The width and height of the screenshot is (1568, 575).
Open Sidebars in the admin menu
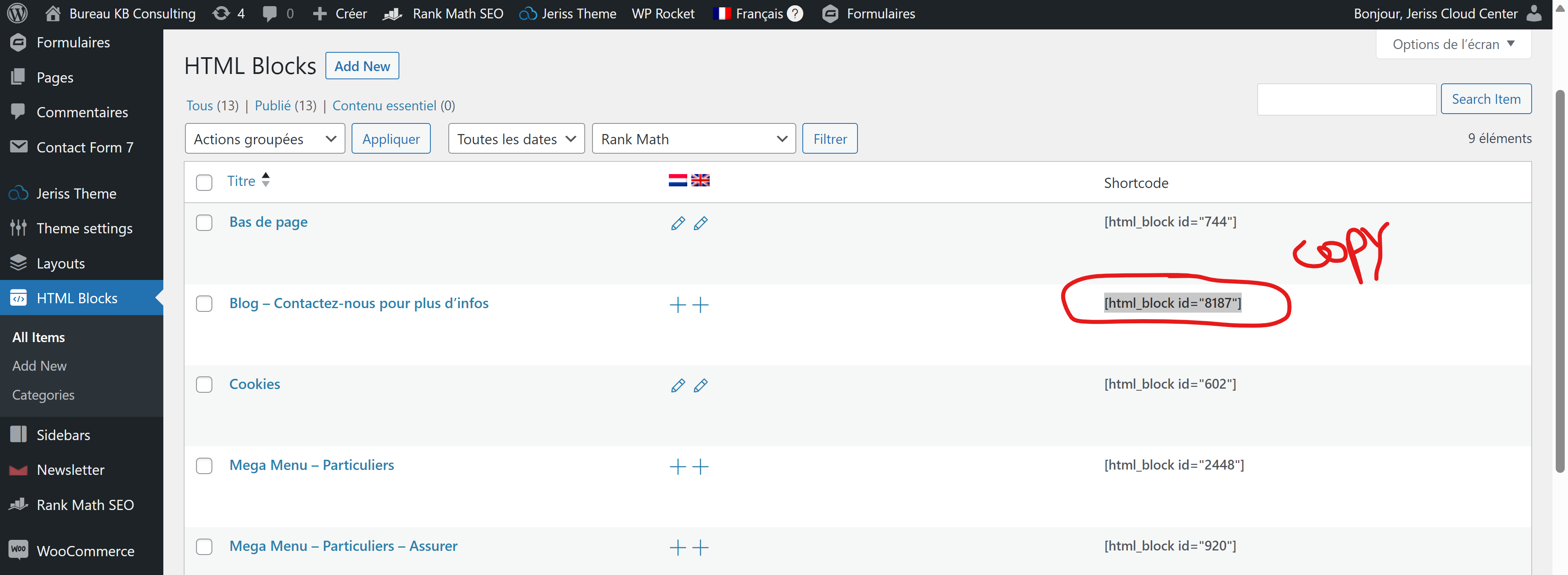(63, 435)
